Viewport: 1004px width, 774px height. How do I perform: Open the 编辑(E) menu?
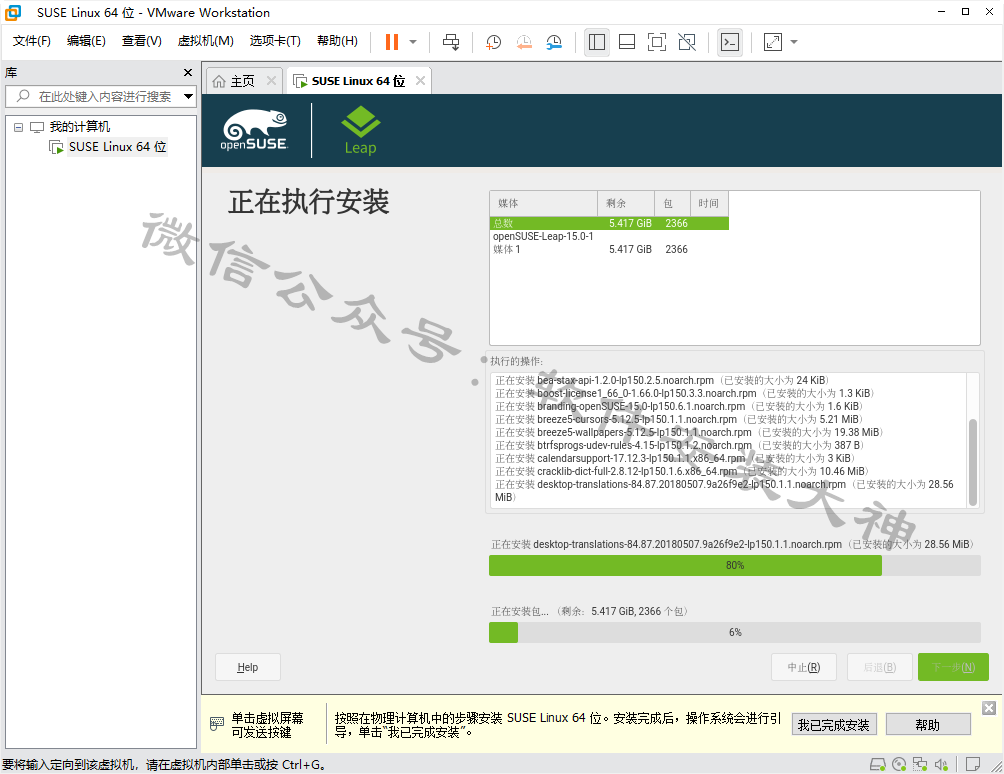click(x=86, y=41)
